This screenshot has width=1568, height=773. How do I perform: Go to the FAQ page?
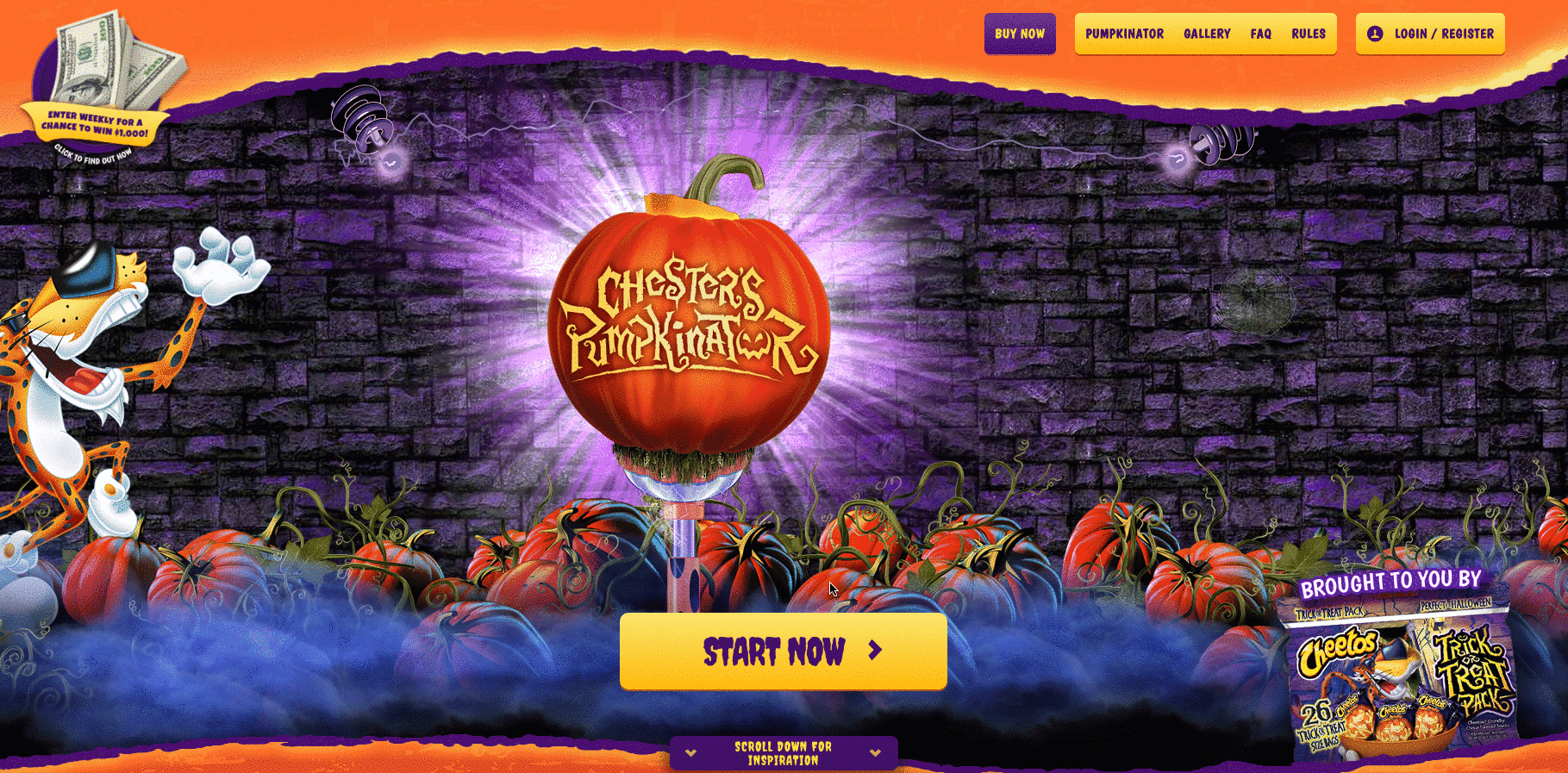pos(1261,34)
